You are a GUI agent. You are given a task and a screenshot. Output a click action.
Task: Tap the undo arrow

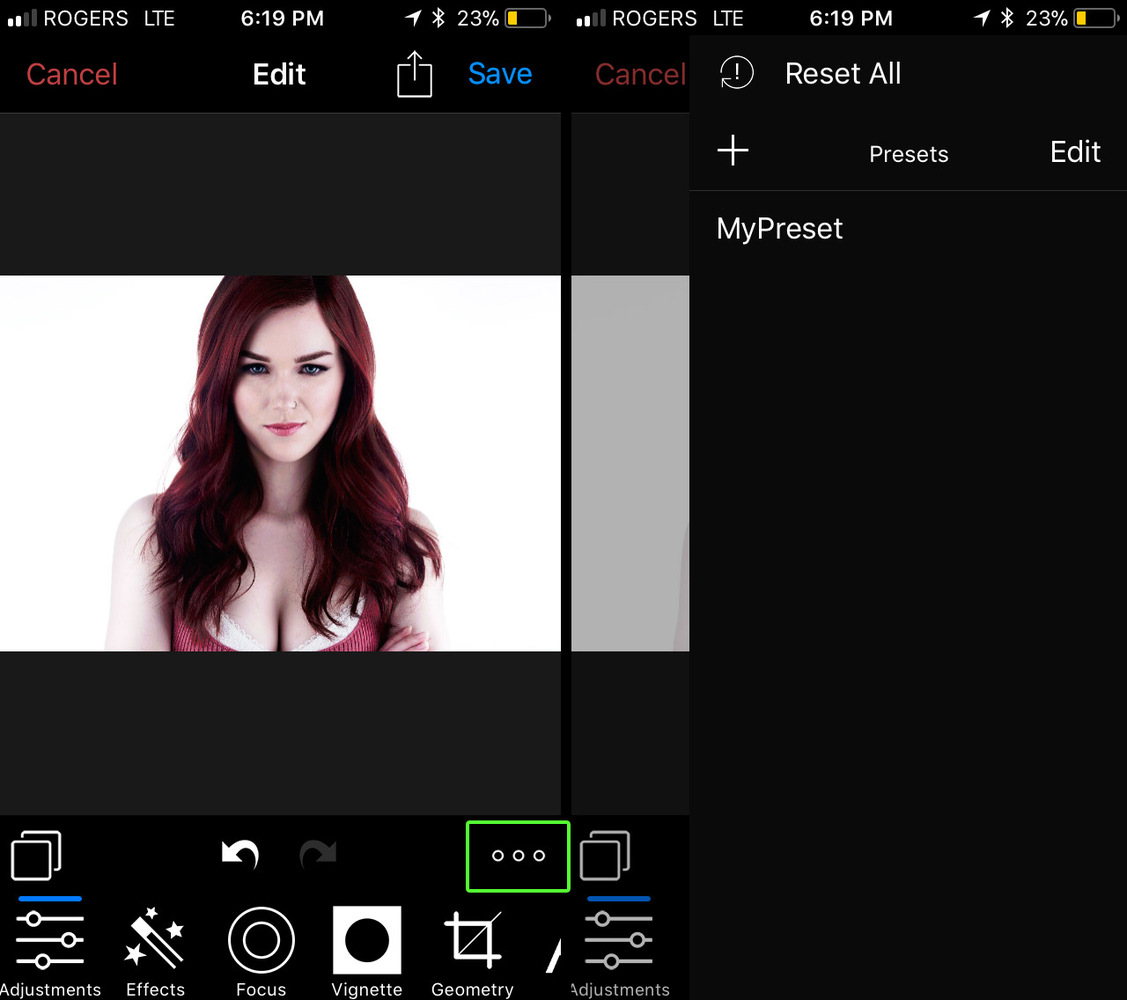pyautogui.click(x=240, y=854)
